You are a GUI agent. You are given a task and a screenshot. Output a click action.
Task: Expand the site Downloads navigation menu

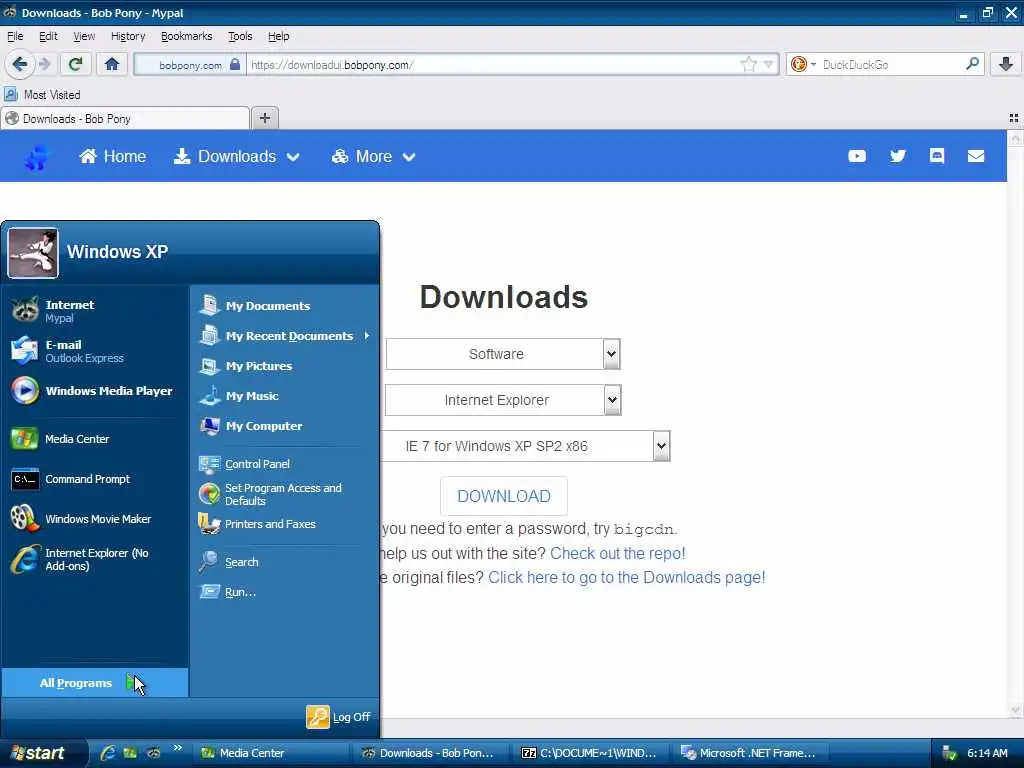click(x=236, y=157)
